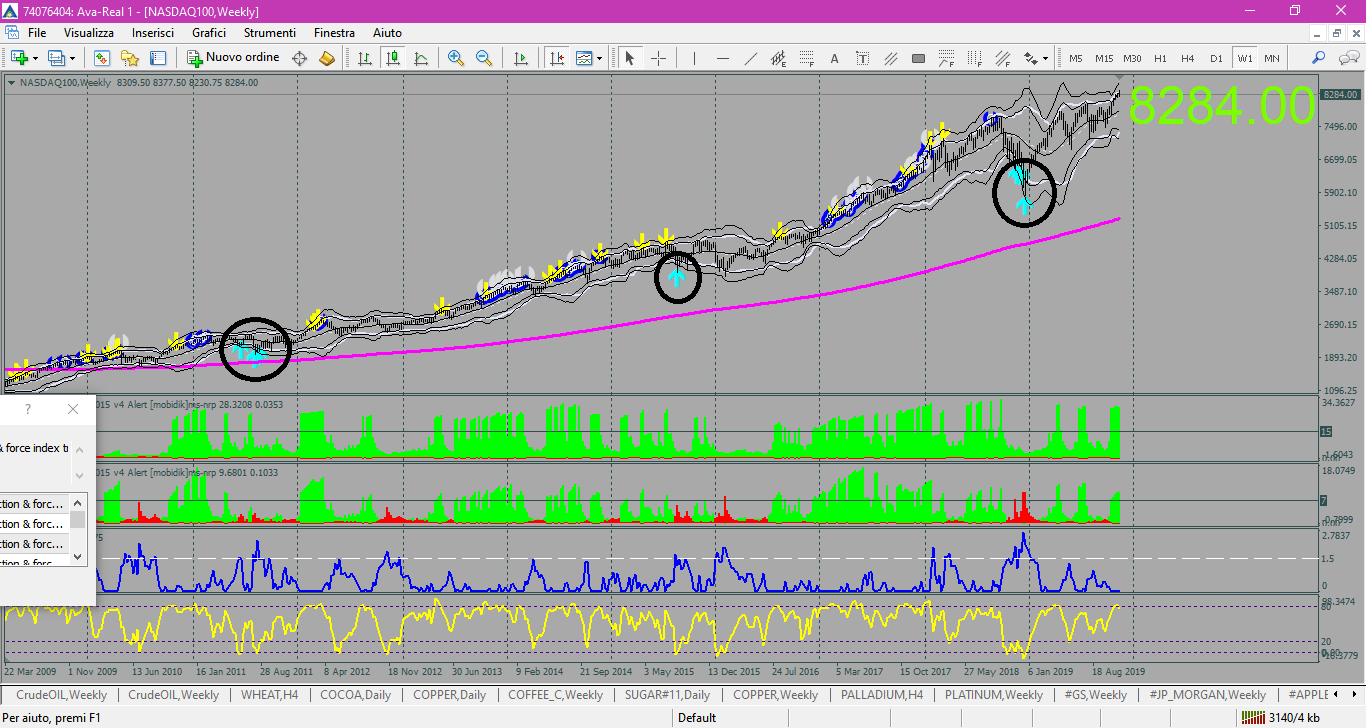Switch to M15 timeframe
The image size is (1366, 728).
tap(1104, 58)
